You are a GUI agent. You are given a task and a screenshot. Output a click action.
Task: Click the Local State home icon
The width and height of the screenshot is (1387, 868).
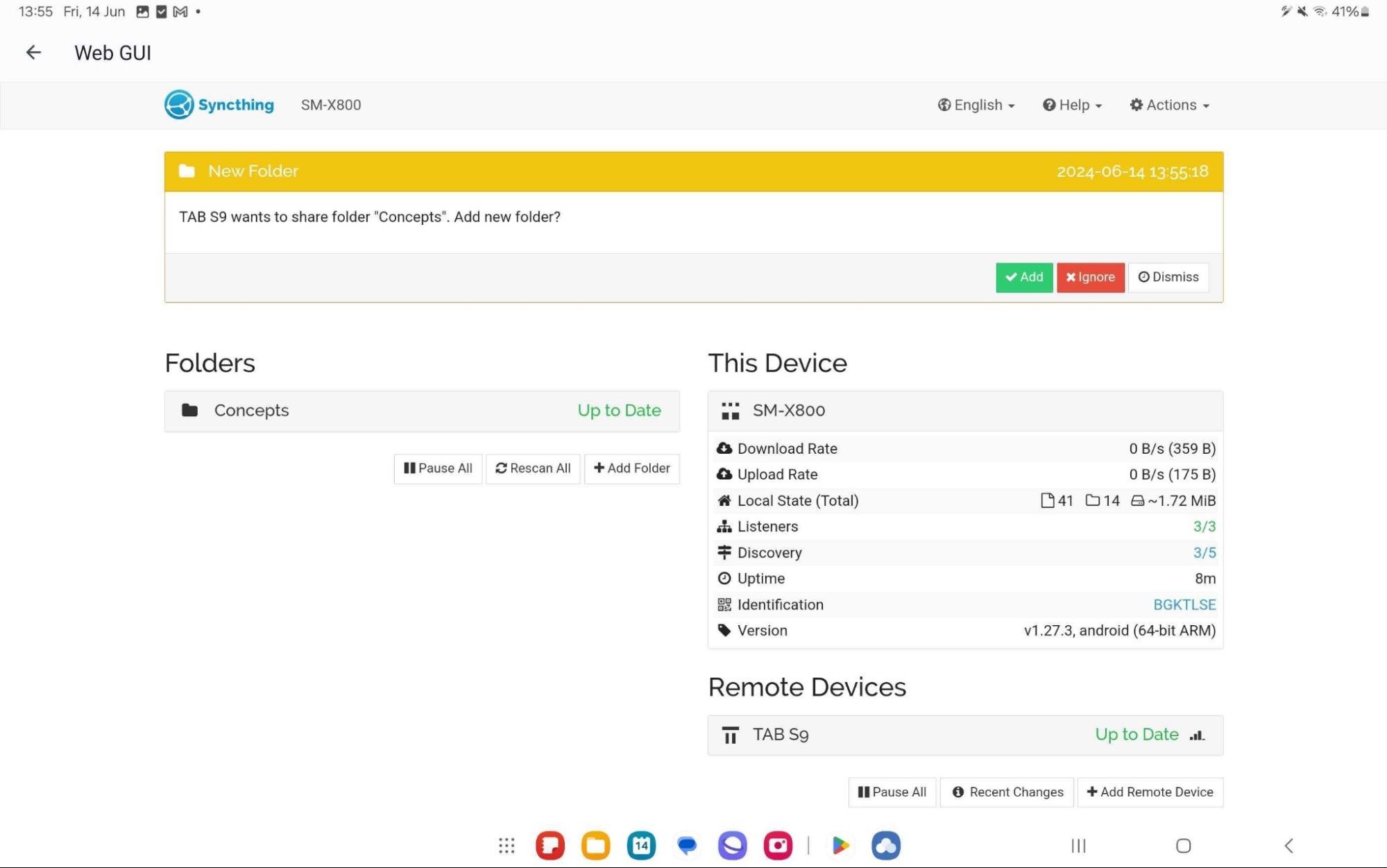(724, 501)
